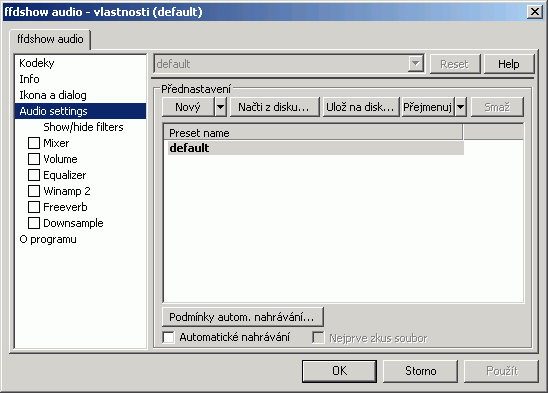
Task: Click Načti z disku... button
Action: 274,107
